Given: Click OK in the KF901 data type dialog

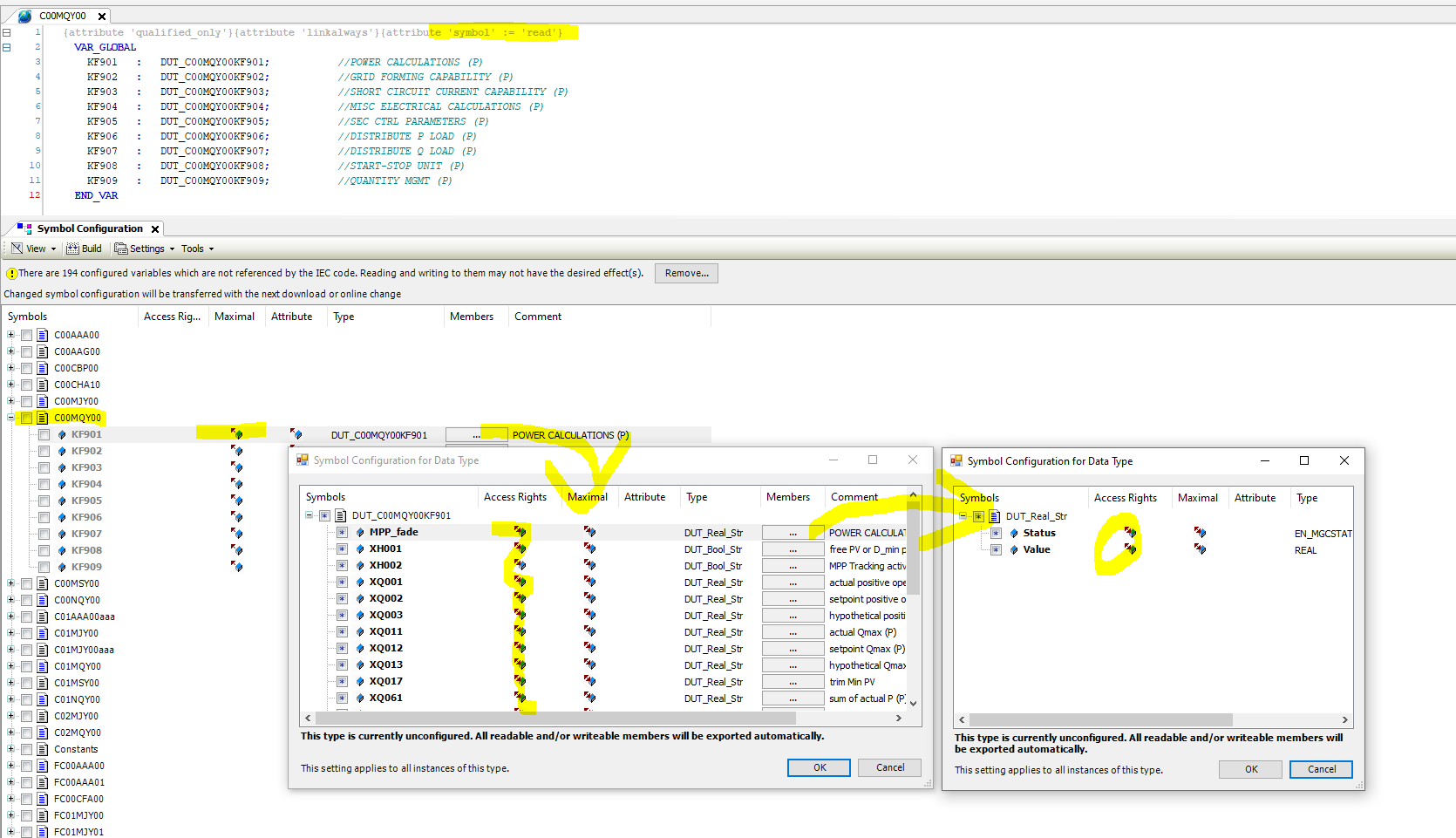Looking at the screenshot, I should pyautogui.click(x=820, y=767).
